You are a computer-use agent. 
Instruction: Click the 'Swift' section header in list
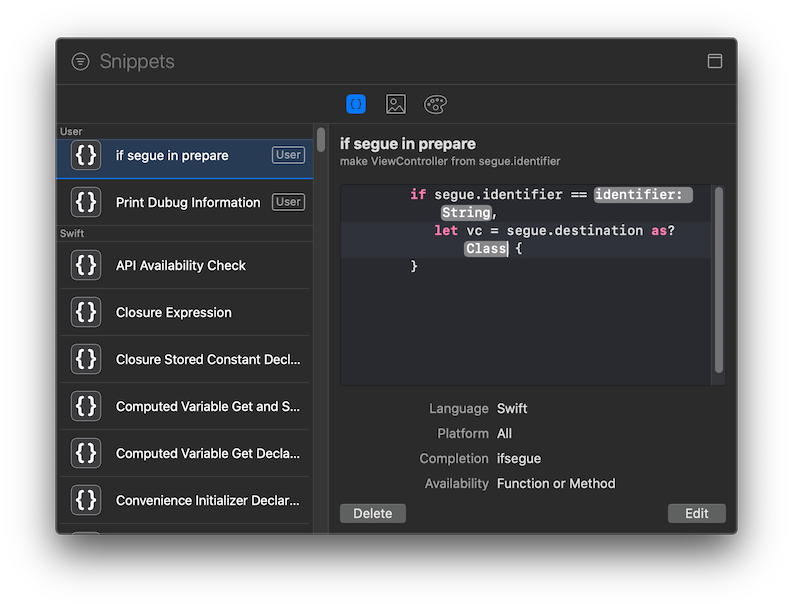(x=72, y=234)
